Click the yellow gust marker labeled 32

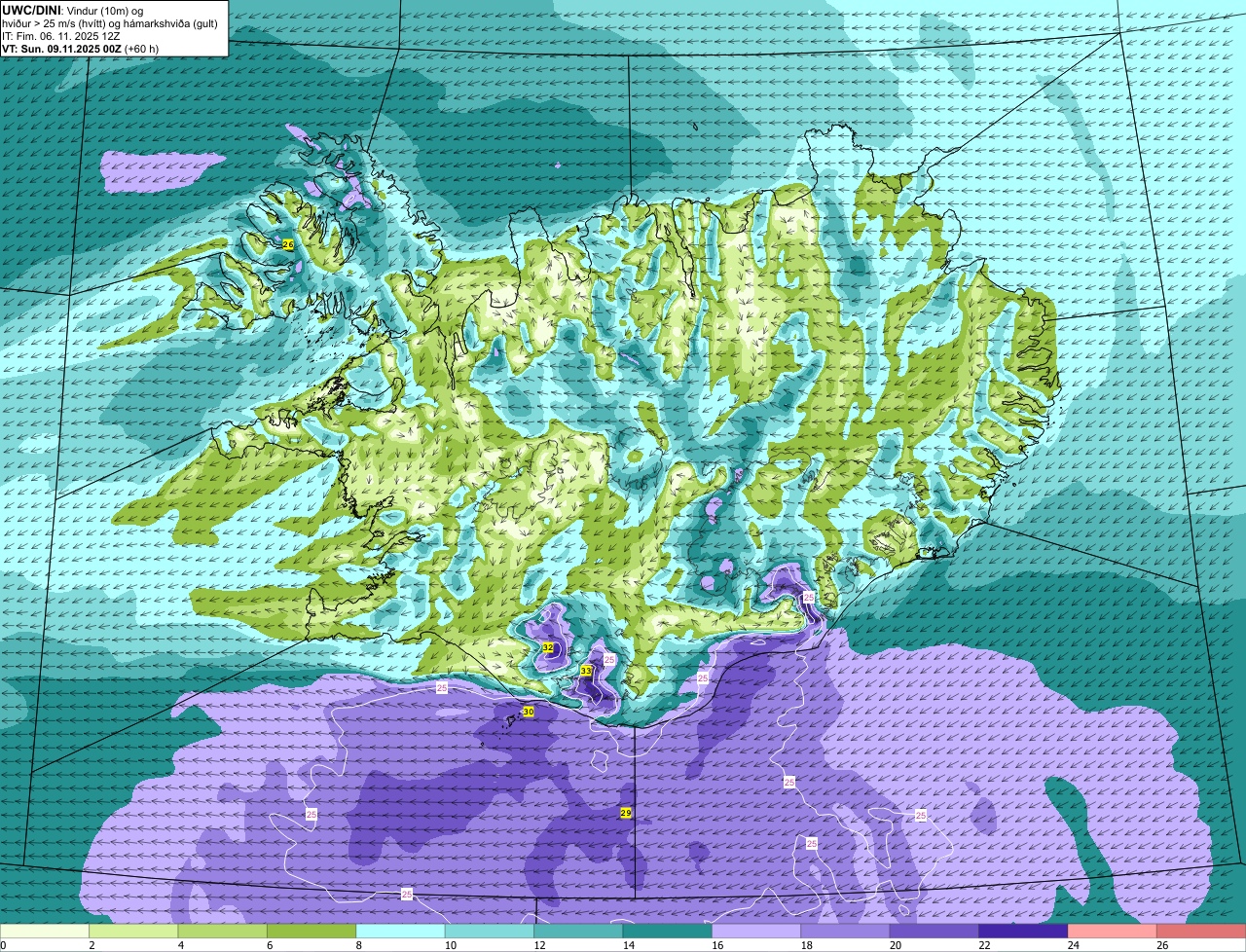point(548,647)
